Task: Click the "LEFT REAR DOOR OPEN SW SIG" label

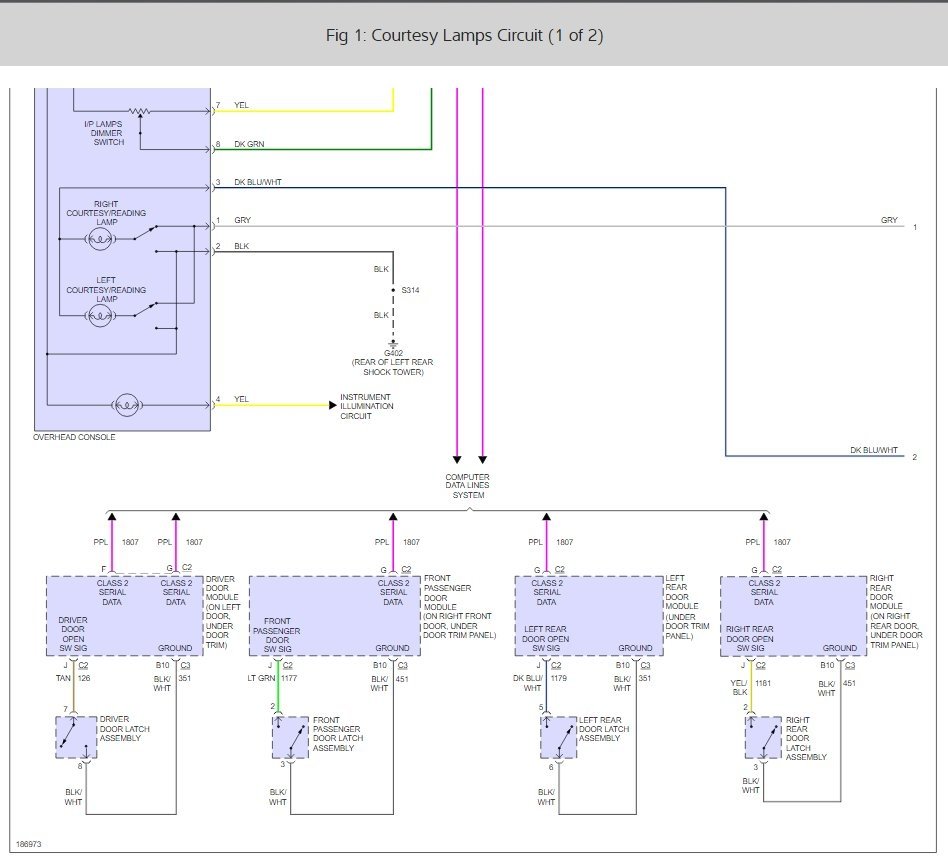Action: pos(546,639)
